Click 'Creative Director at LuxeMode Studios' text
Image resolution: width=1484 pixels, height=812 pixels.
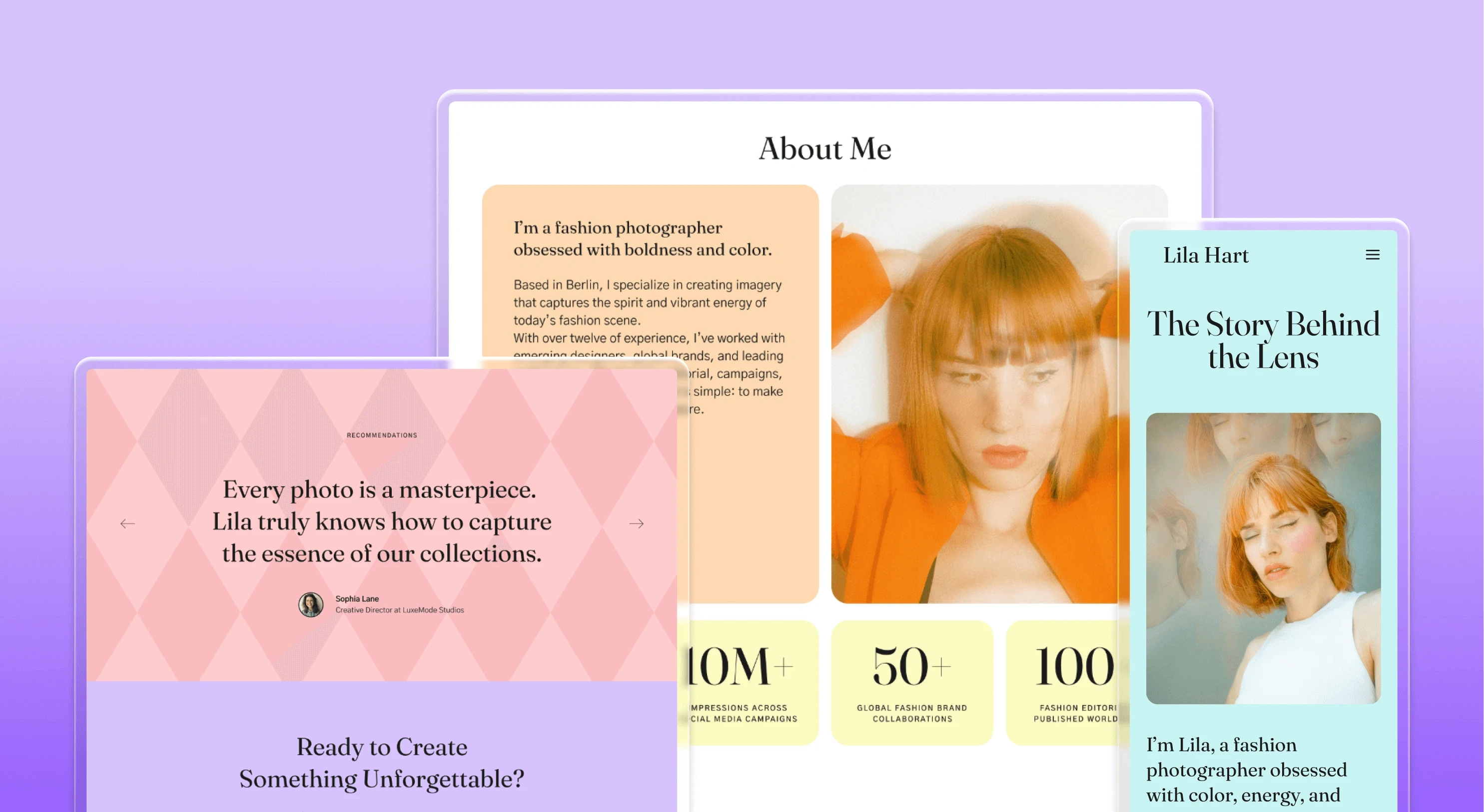[400, 610]
